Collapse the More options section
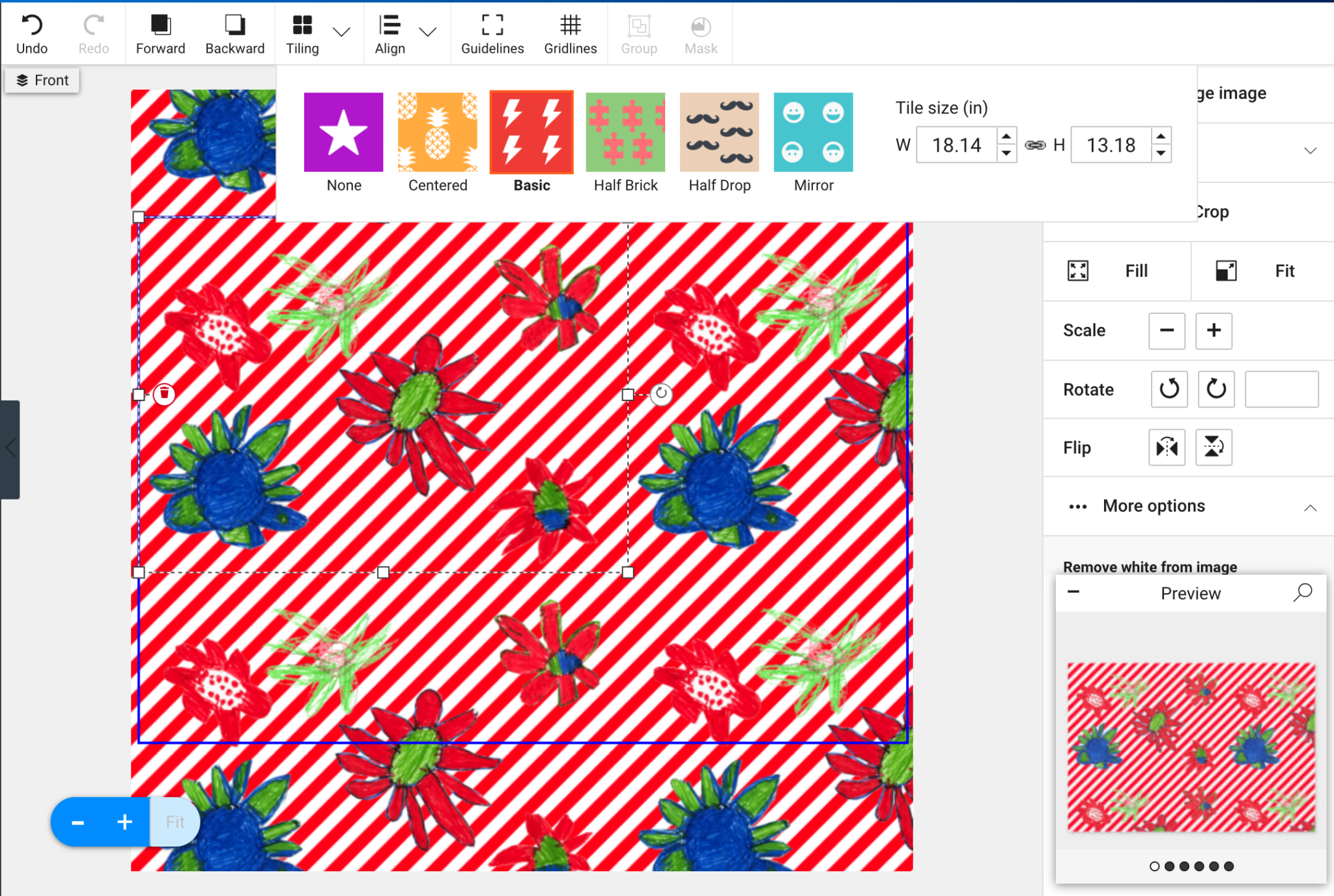Viewport: 1334px width, 896px height. 1310,507
